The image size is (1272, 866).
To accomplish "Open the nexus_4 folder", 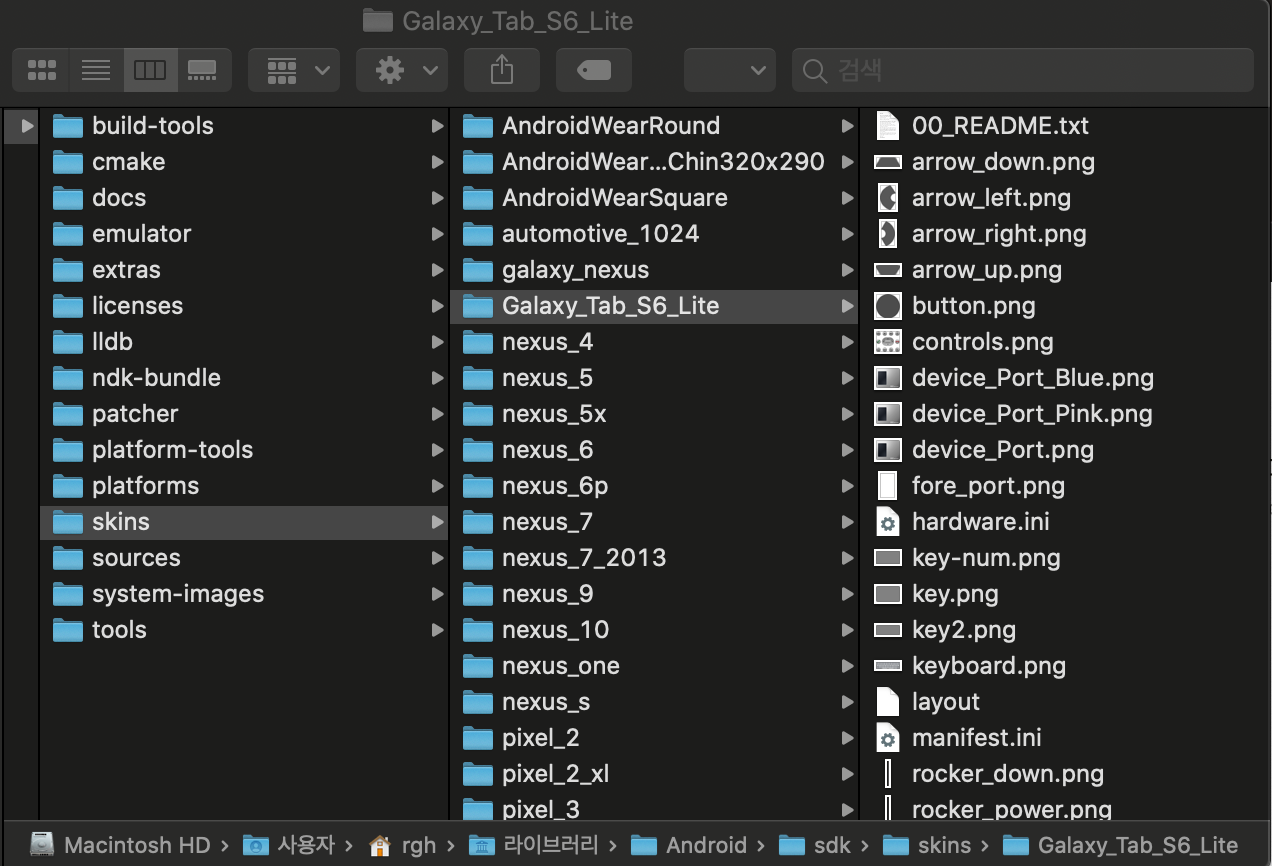I will point(654,342).
